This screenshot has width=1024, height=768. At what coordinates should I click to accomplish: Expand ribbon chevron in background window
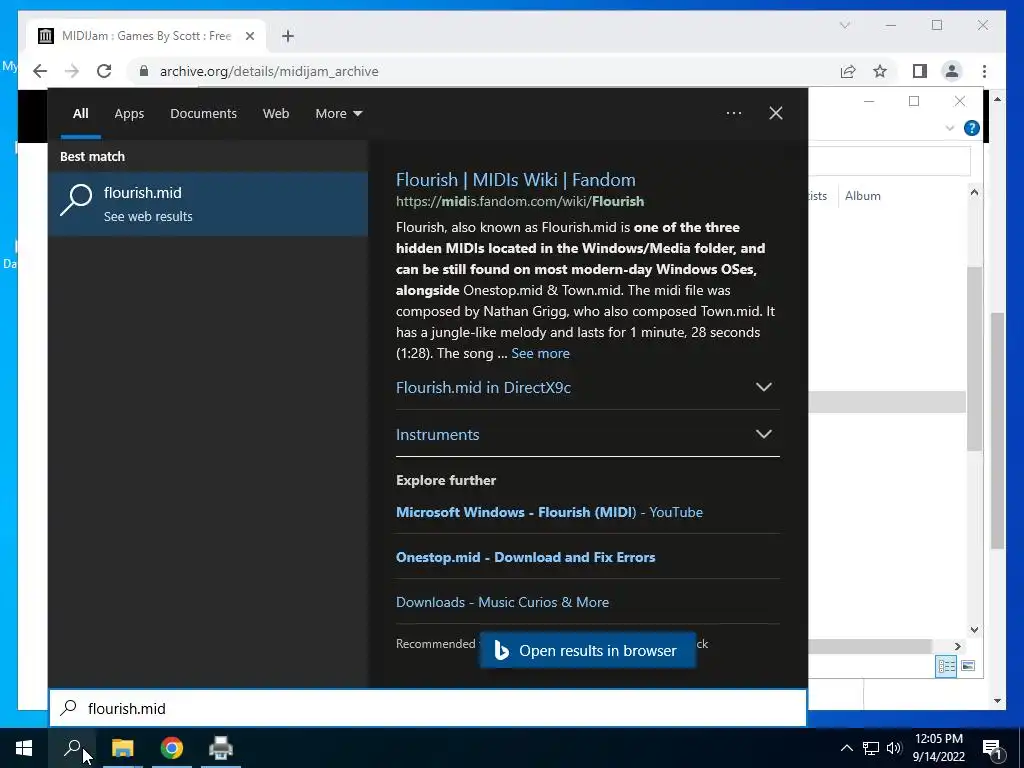click(950, 128)
